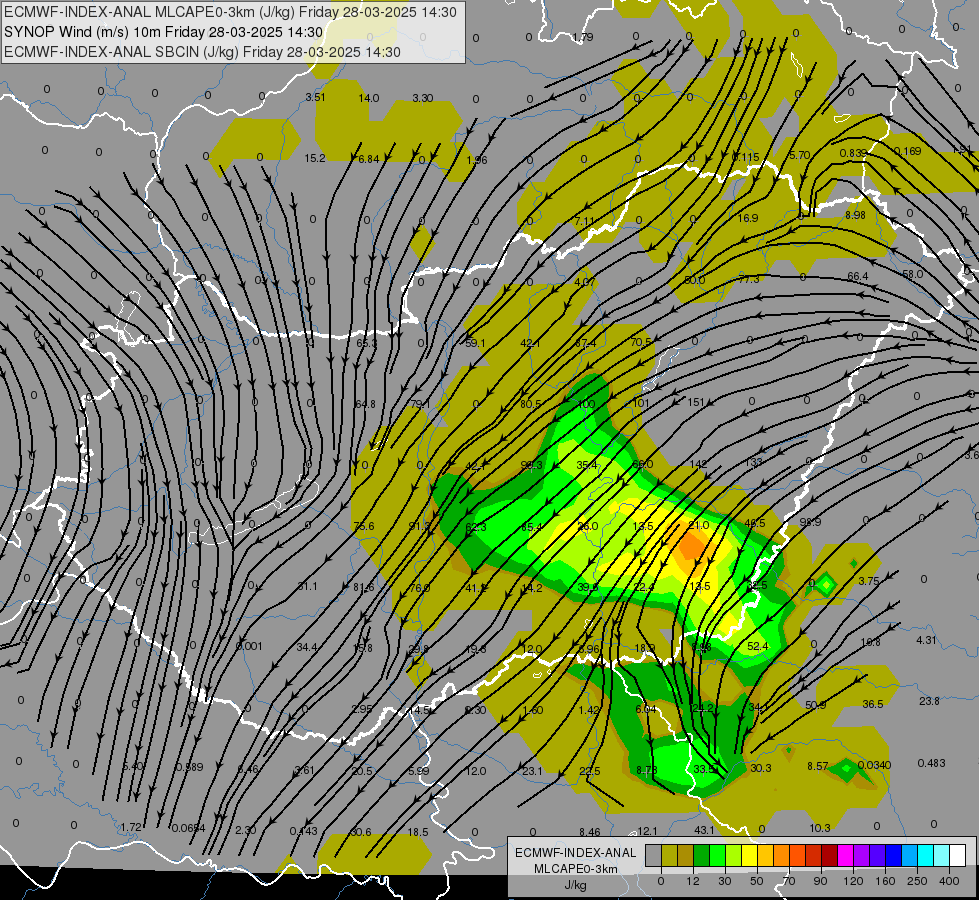Click the map value '0.483'

click(932, 763)
